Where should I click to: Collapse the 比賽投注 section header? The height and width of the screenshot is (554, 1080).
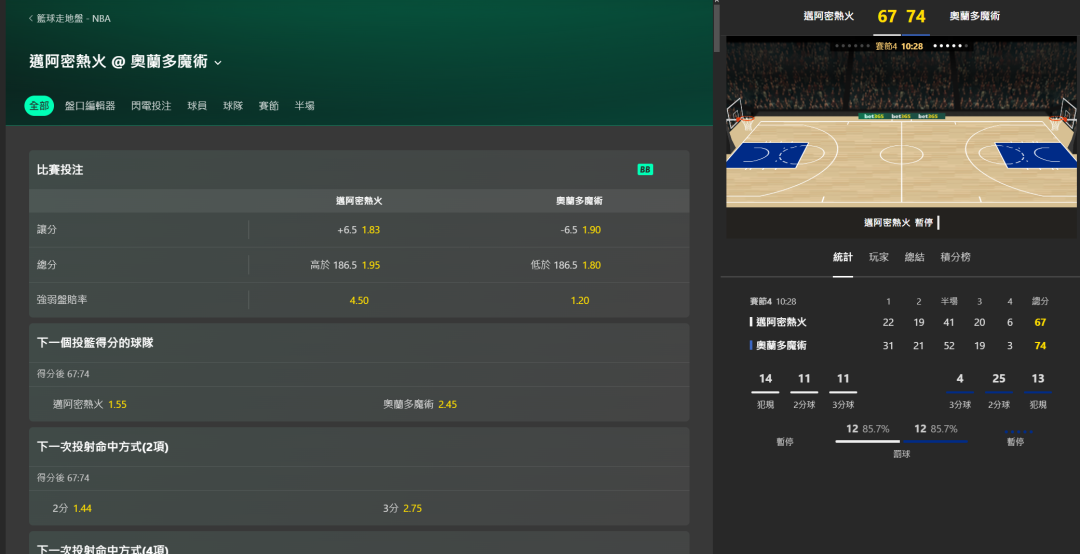[359, 170]
